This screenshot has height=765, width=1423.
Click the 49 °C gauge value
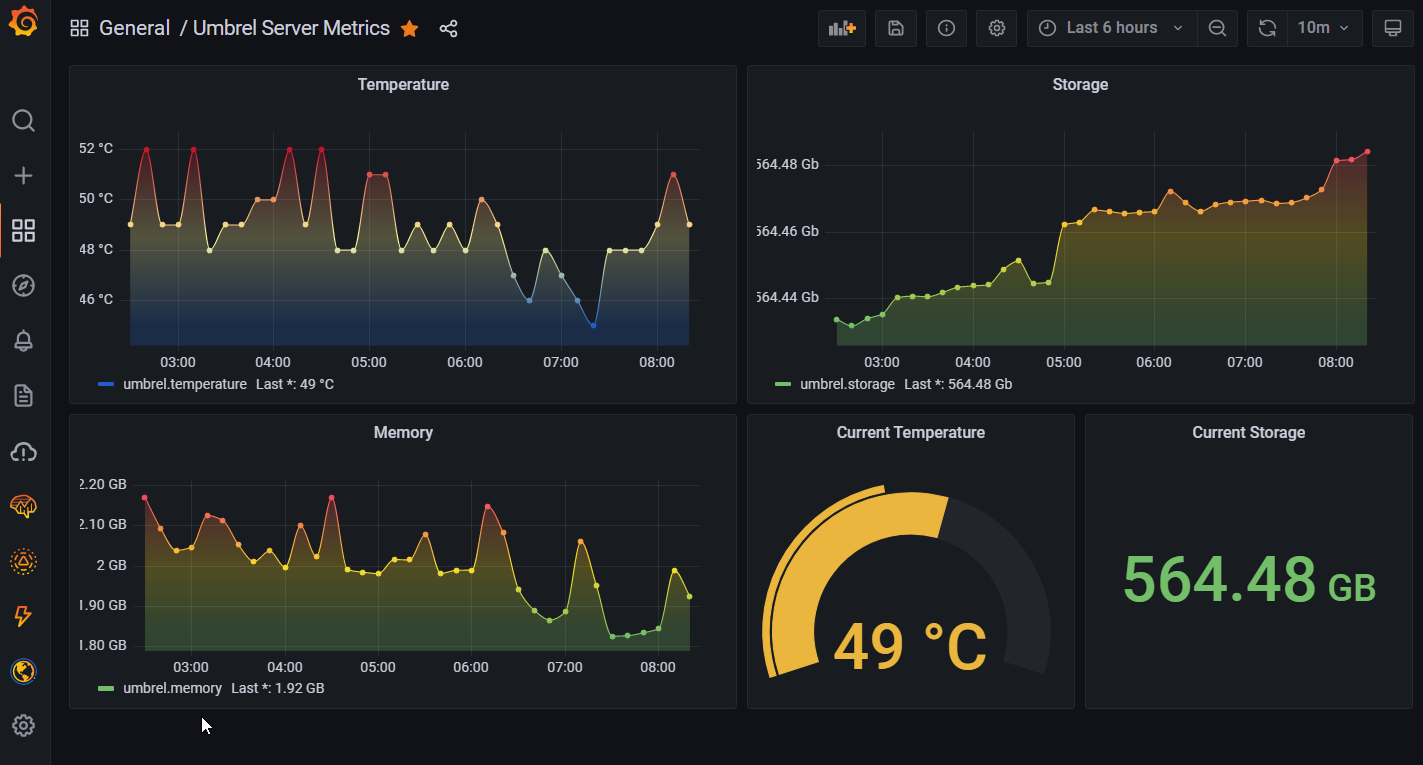[910, 647]
